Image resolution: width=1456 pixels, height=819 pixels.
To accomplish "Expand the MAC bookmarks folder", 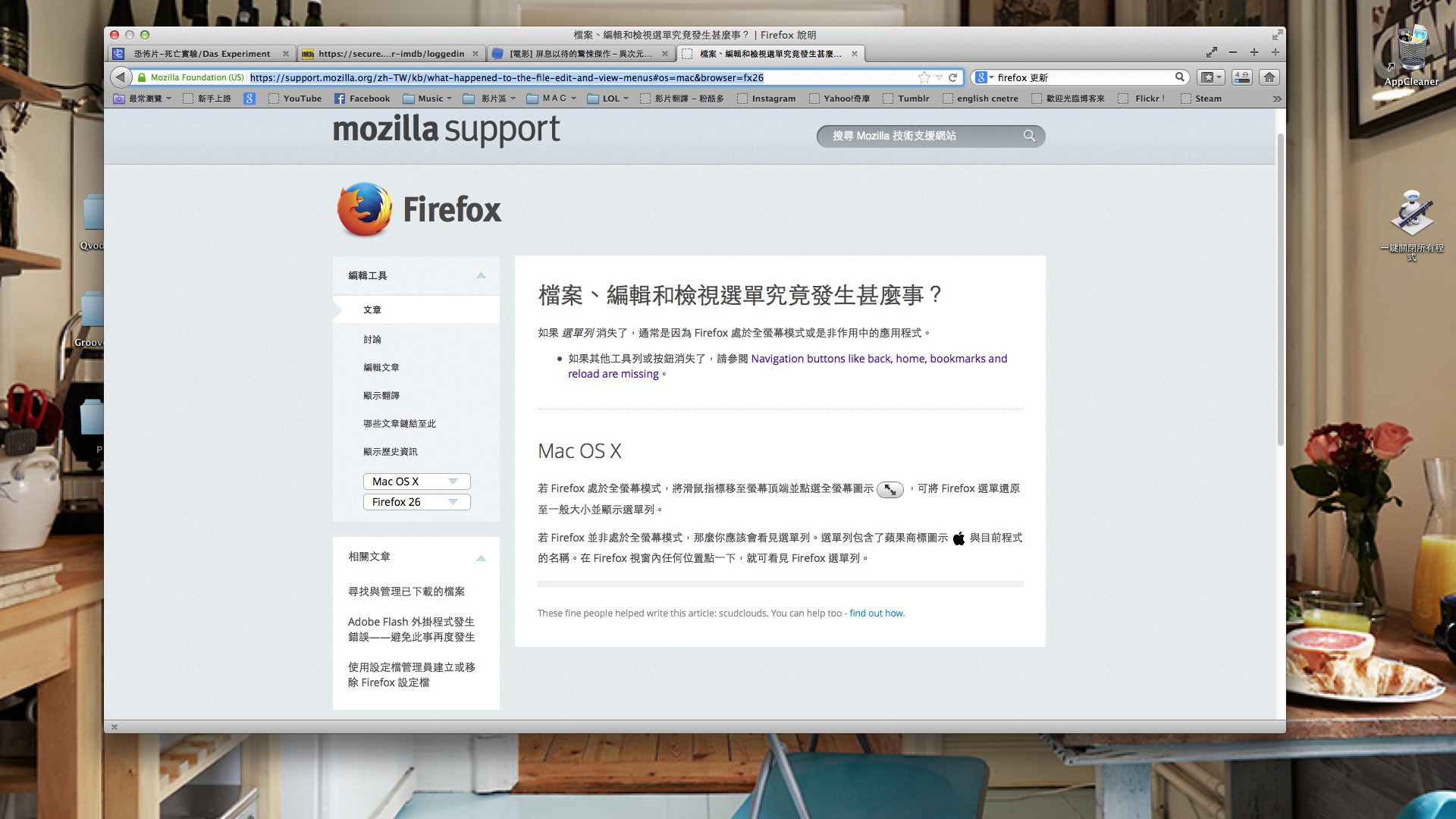I will 551,99.
